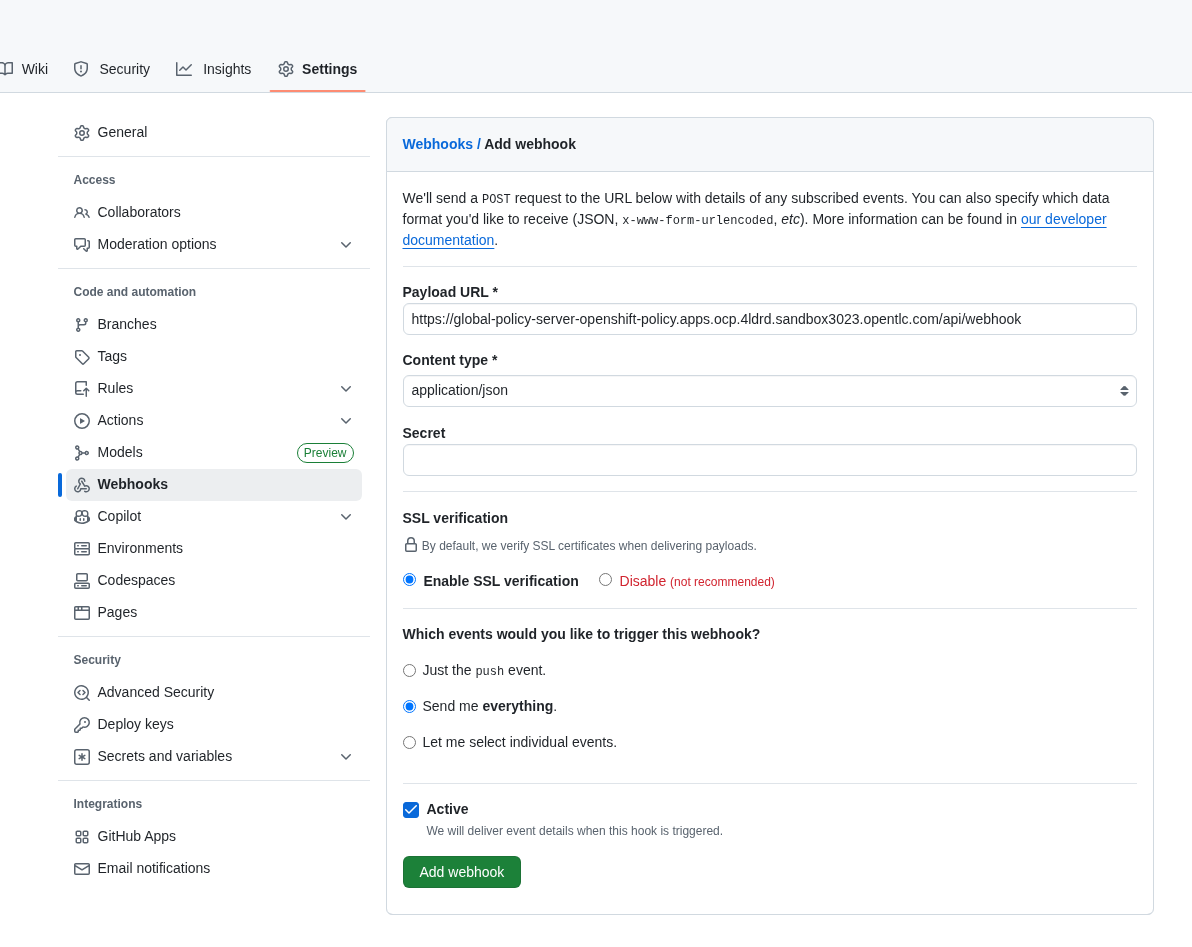Open the Advanced Security settings page
The image size is (1192, 947).
coord(214,692)
